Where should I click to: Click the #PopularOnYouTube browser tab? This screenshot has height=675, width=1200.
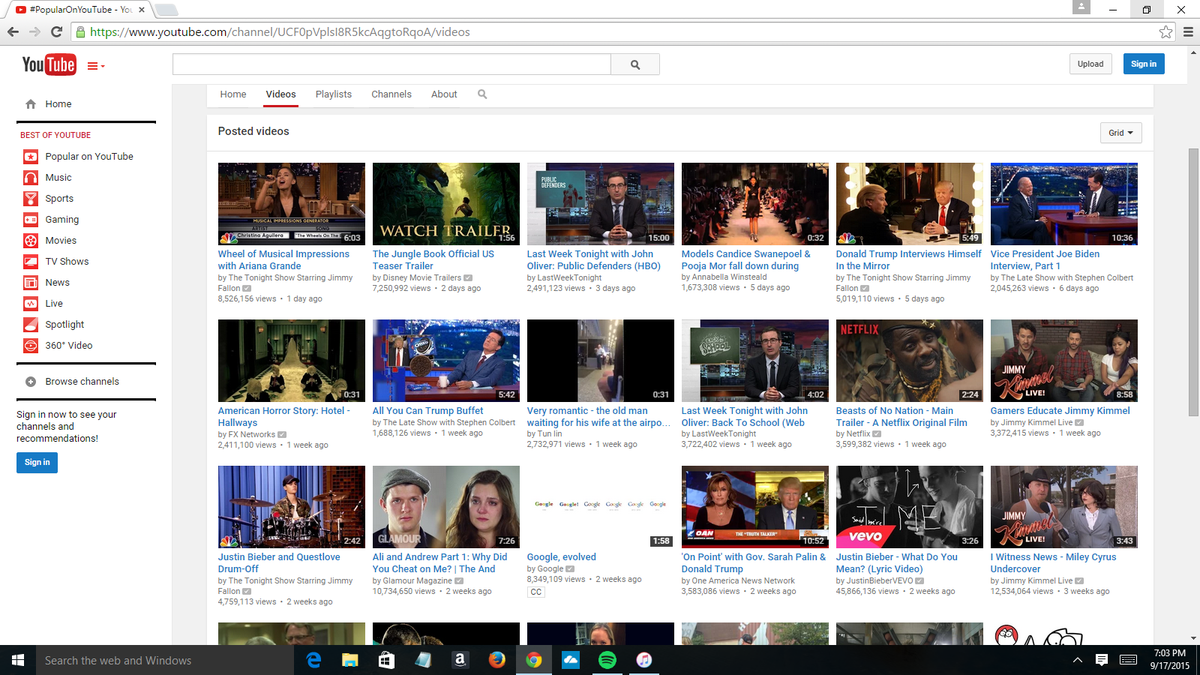tap(78, 9)
